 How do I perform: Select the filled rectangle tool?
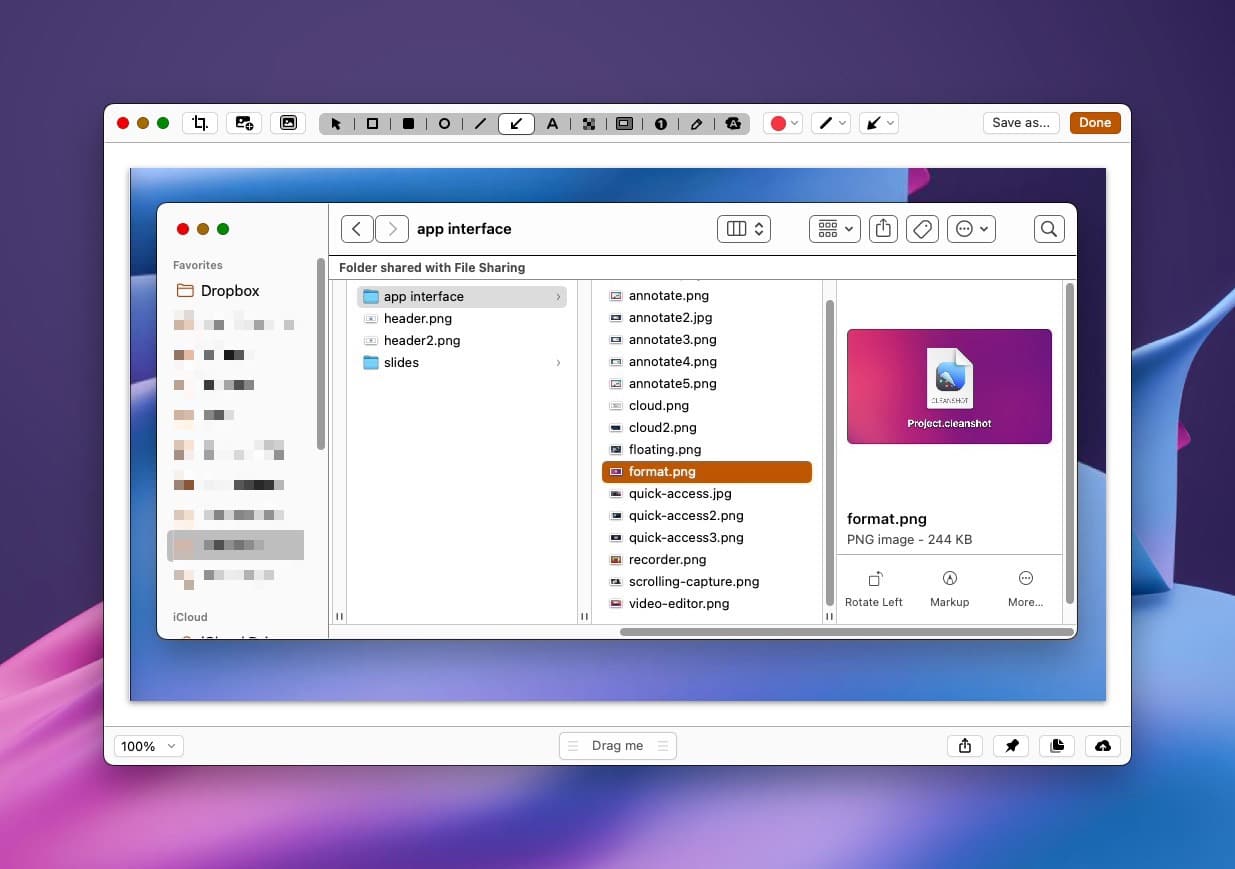coord(408,124)
